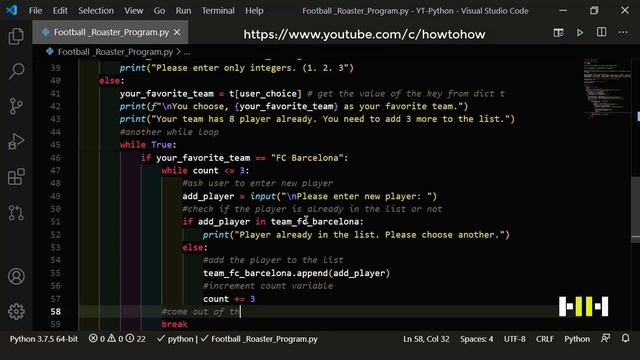Click 'team_fc_barcelona.append(add_player)' code line

pyautogui.click(x=296, y=273)
